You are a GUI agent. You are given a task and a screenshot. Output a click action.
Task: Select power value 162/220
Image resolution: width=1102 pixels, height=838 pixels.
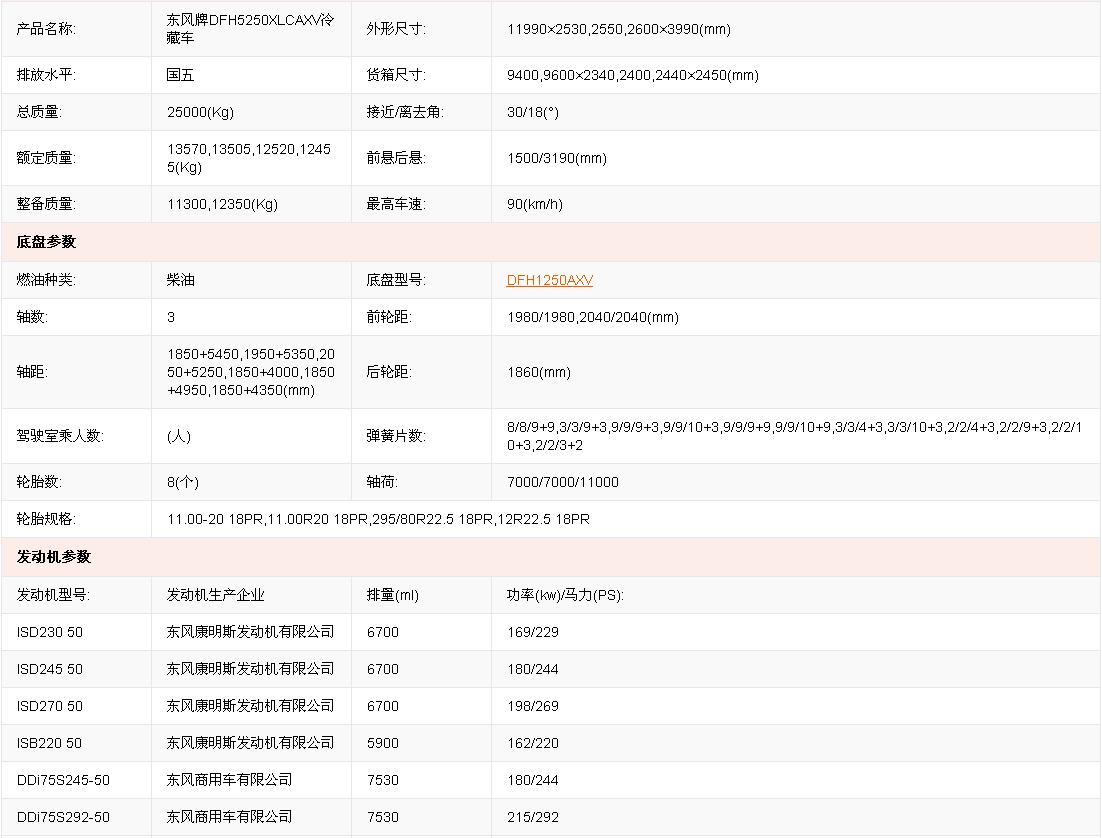click(x=533, y=743)
